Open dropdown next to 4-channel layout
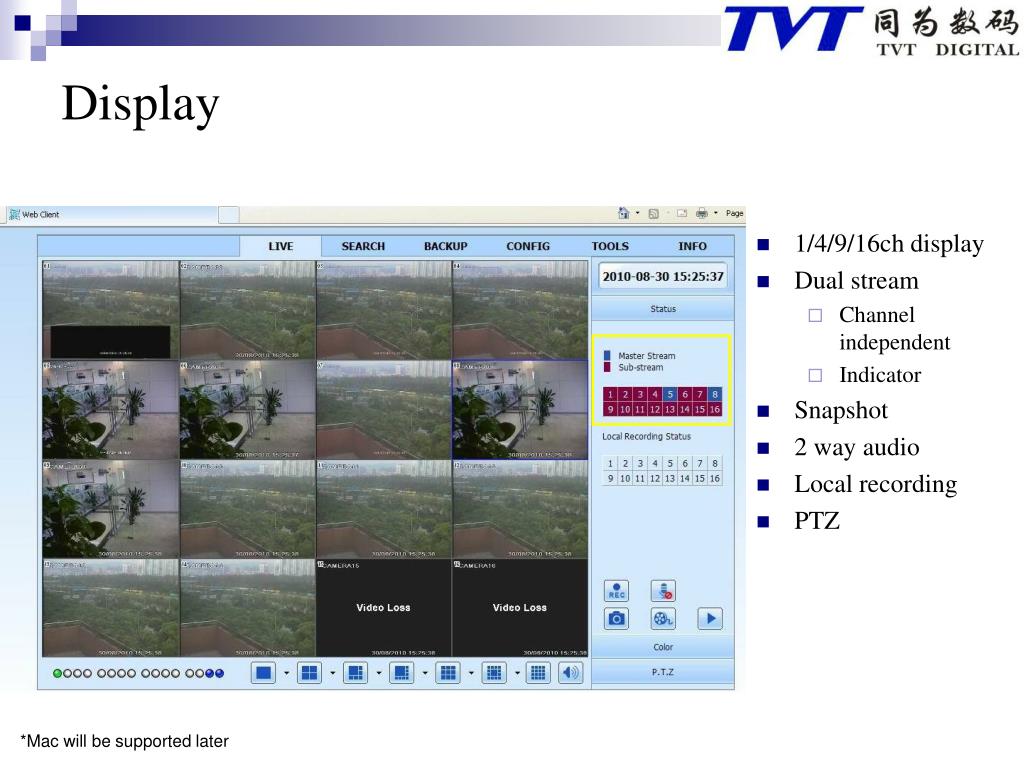Viewport: 1024px width, 768px height. 332,673
